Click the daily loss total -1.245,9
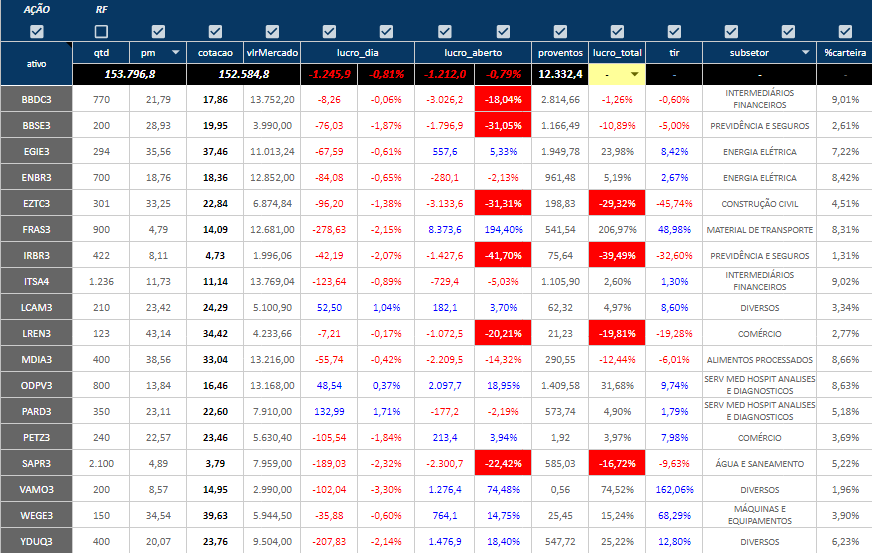Screen dimensions: 872x553 [x=329, y=74]
